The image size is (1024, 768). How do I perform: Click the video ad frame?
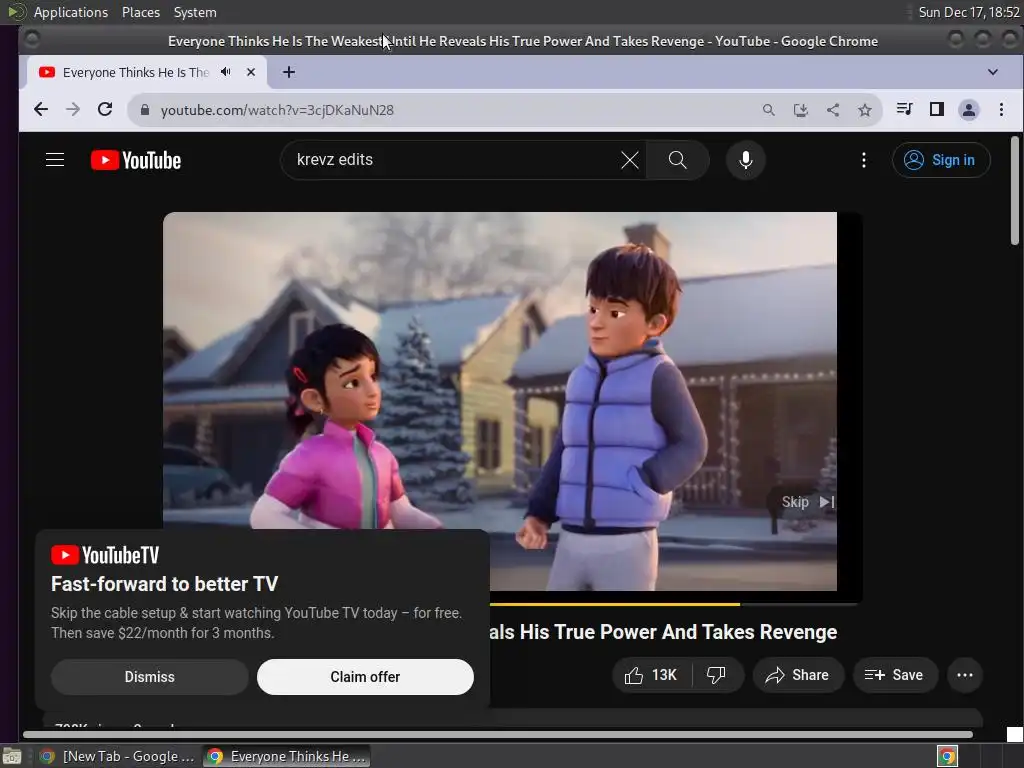click(x=500, y=401)
